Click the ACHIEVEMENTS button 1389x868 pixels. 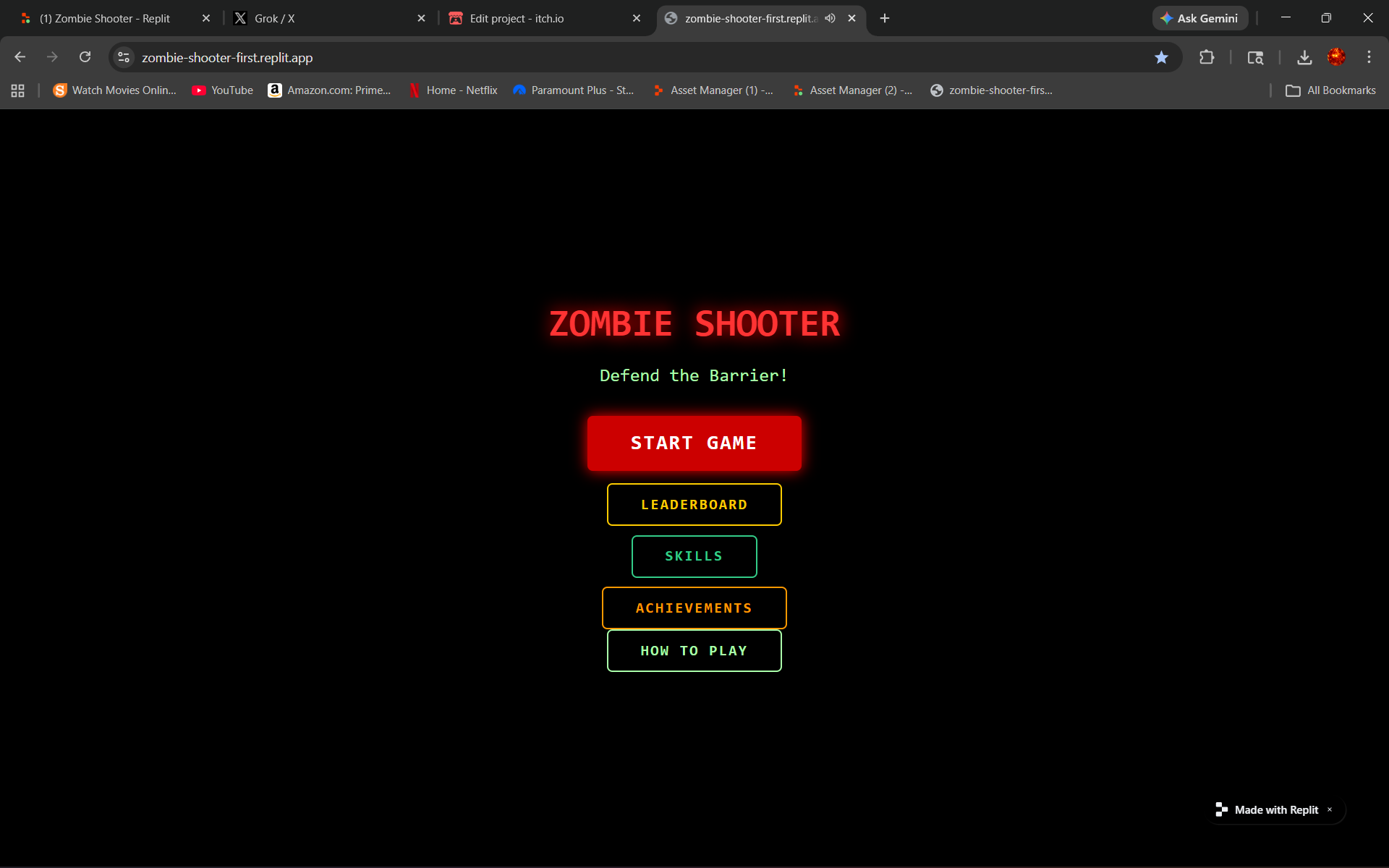[694, 608]
